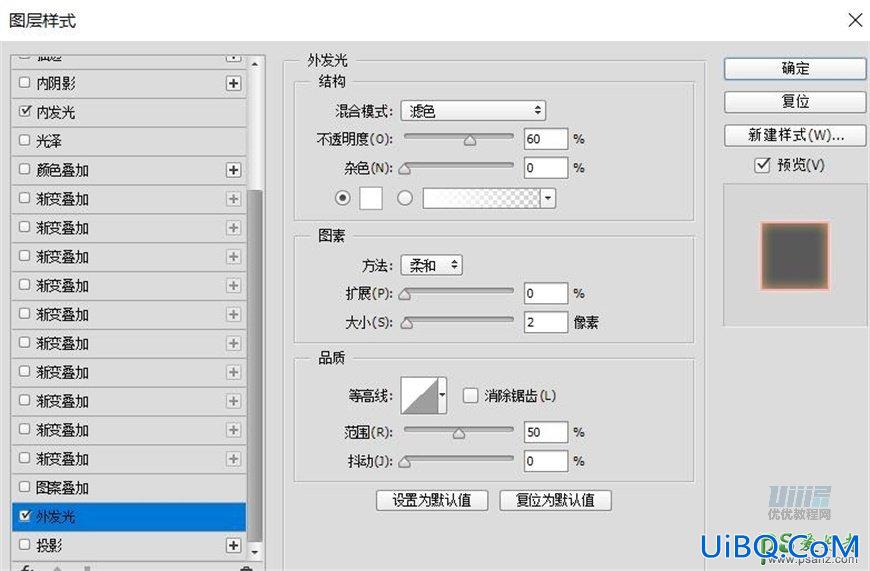The width and height of the screenshot is (870, 571).
Task: Open the 内发光 settings row
Action: [129, 112]
